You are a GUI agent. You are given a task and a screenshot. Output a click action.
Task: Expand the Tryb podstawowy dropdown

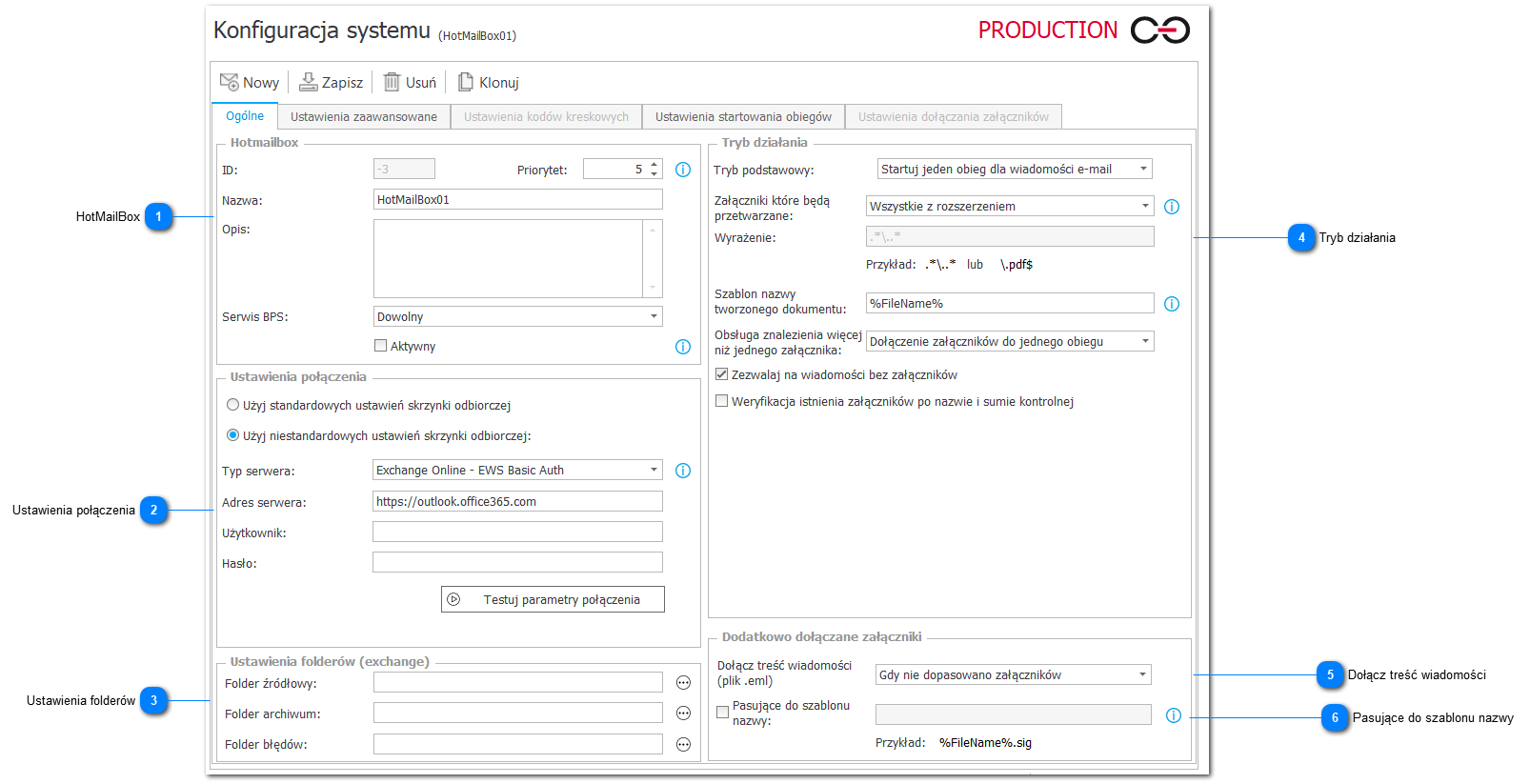coord(1143,170)
